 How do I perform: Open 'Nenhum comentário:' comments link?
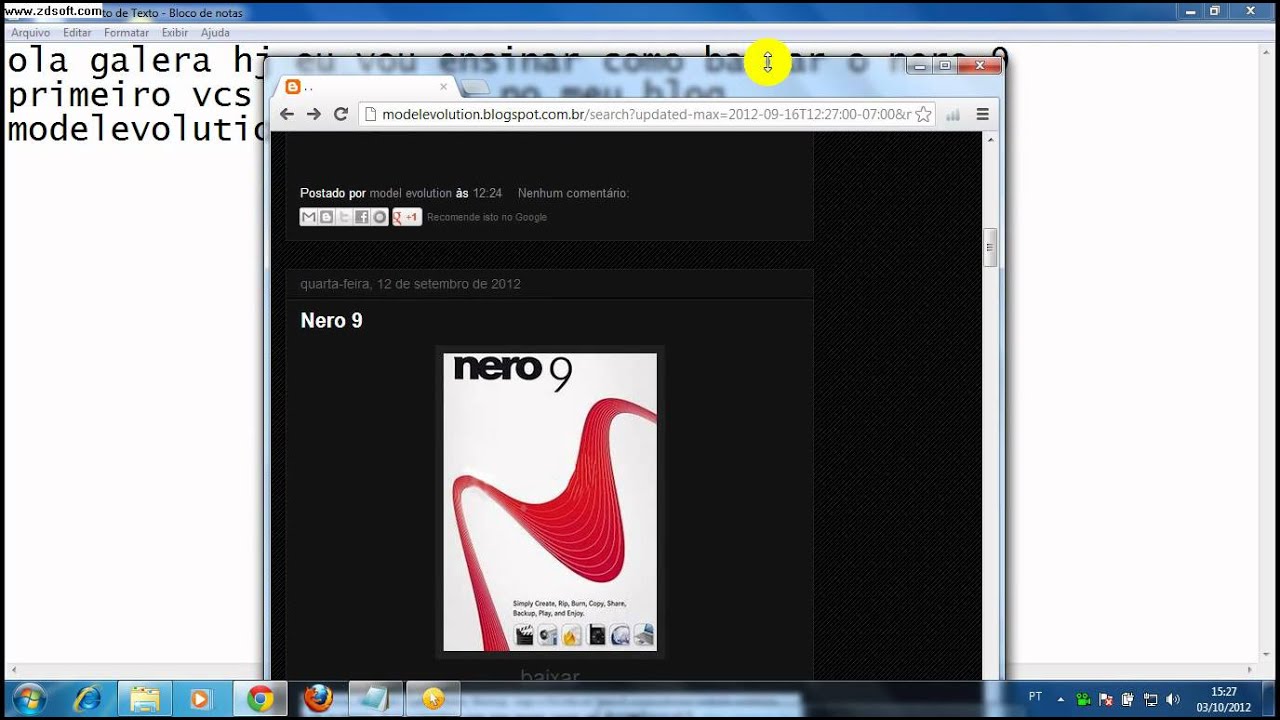click(x=573, y=193)
